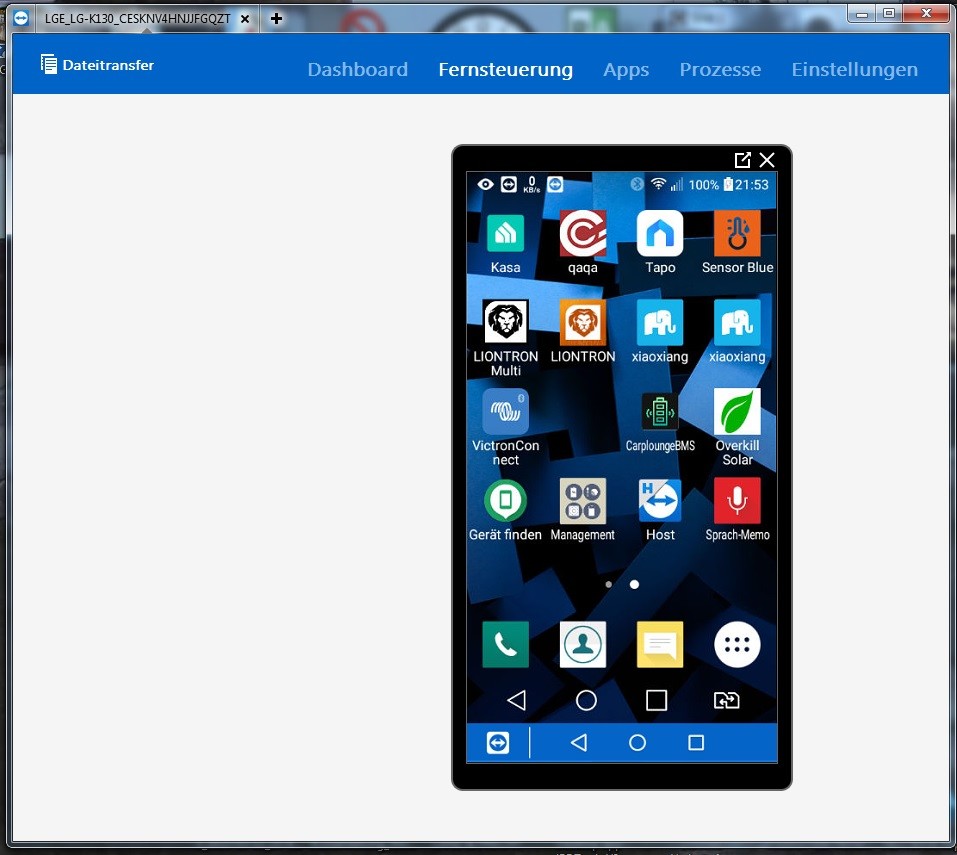The height and width of the screenshot is (855, 957).
Task: Tap the SIM switch icon in navigation bar
Action: pos(726,700)
